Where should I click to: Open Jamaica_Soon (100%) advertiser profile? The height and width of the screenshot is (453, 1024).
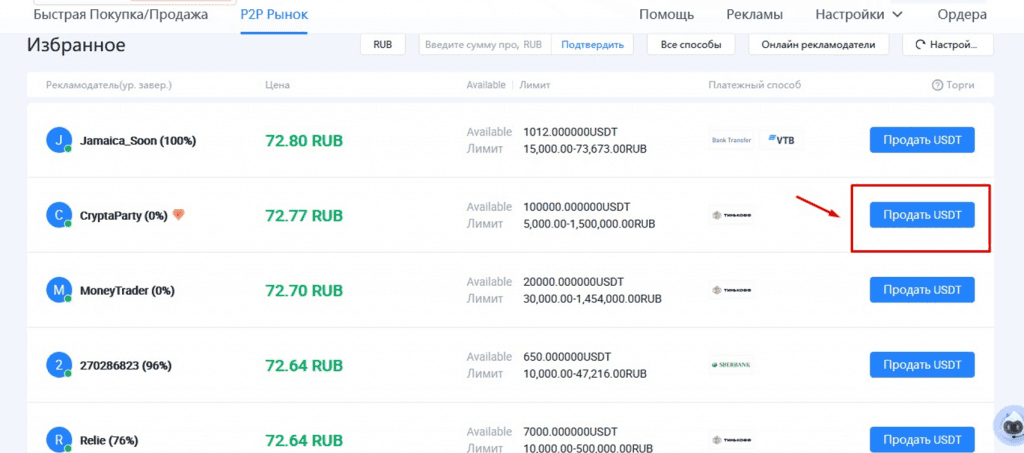pyautogui.click(x=138, y=140)
